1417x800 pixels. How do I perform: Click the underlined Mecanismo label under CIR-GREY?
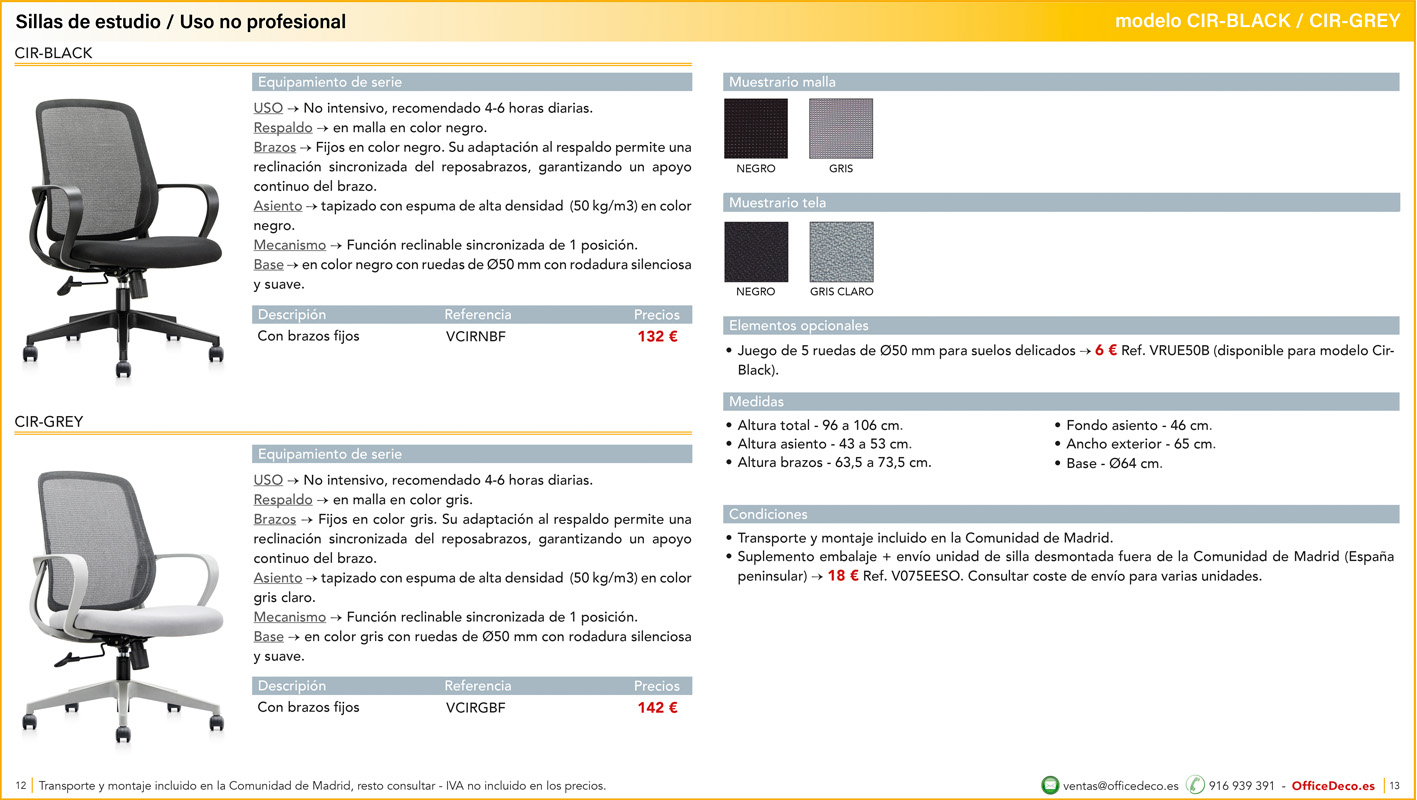pyautogui.click(x=290, y=617)
